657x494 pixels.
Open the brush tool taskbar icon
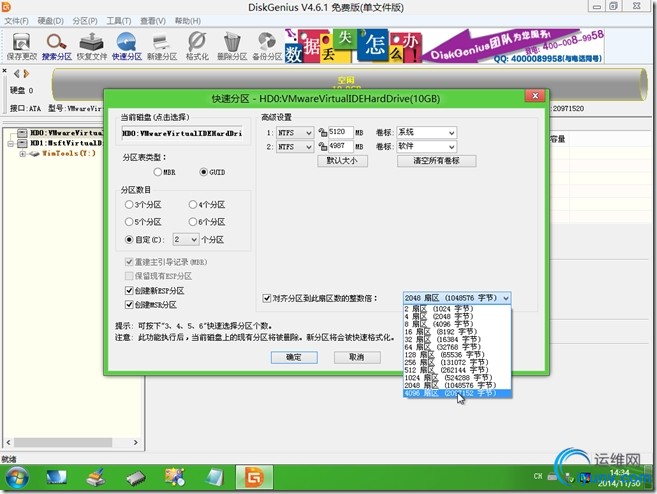(96, 477)
